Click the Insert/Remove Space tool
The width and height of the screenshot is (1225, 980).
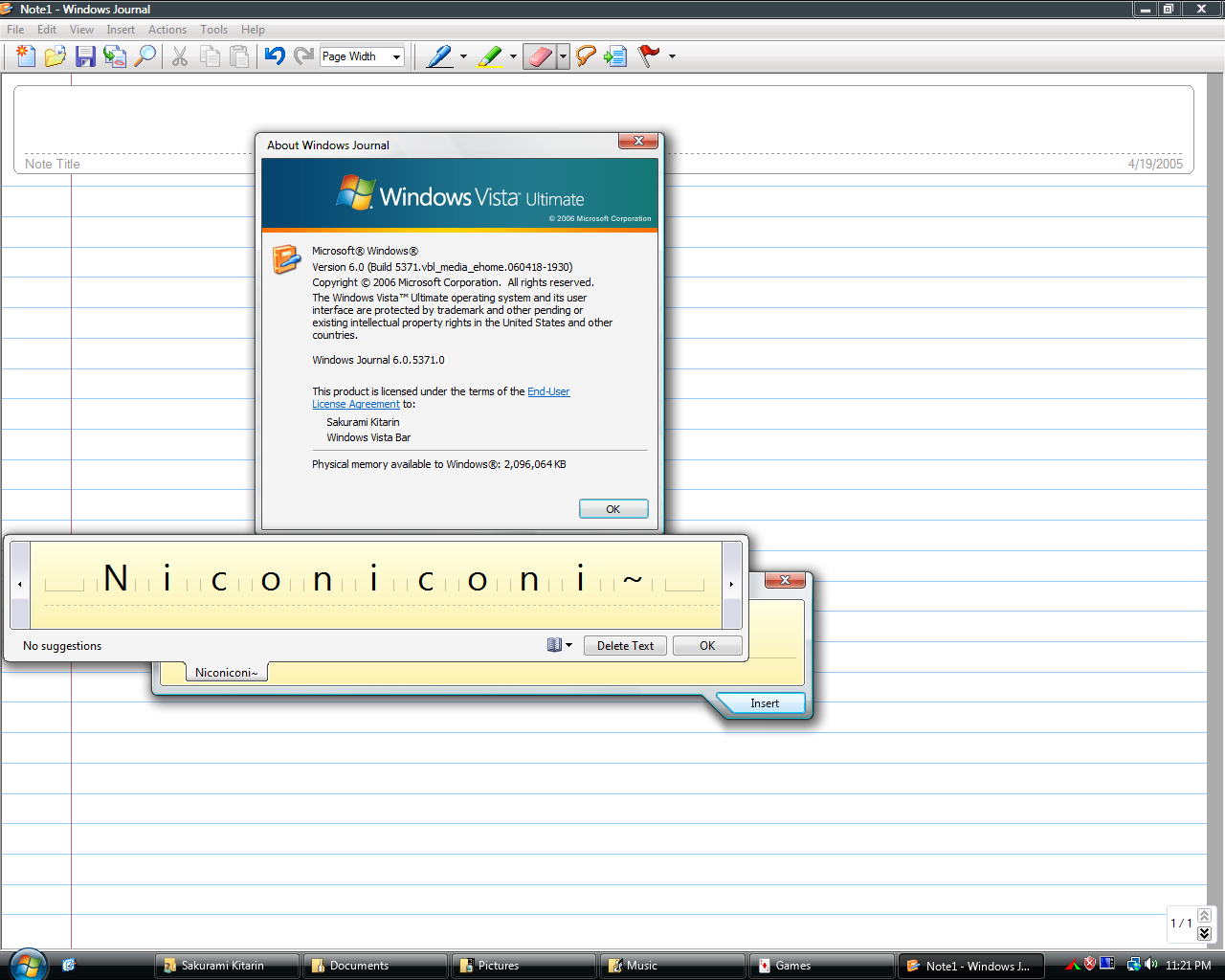coord(615,56)
